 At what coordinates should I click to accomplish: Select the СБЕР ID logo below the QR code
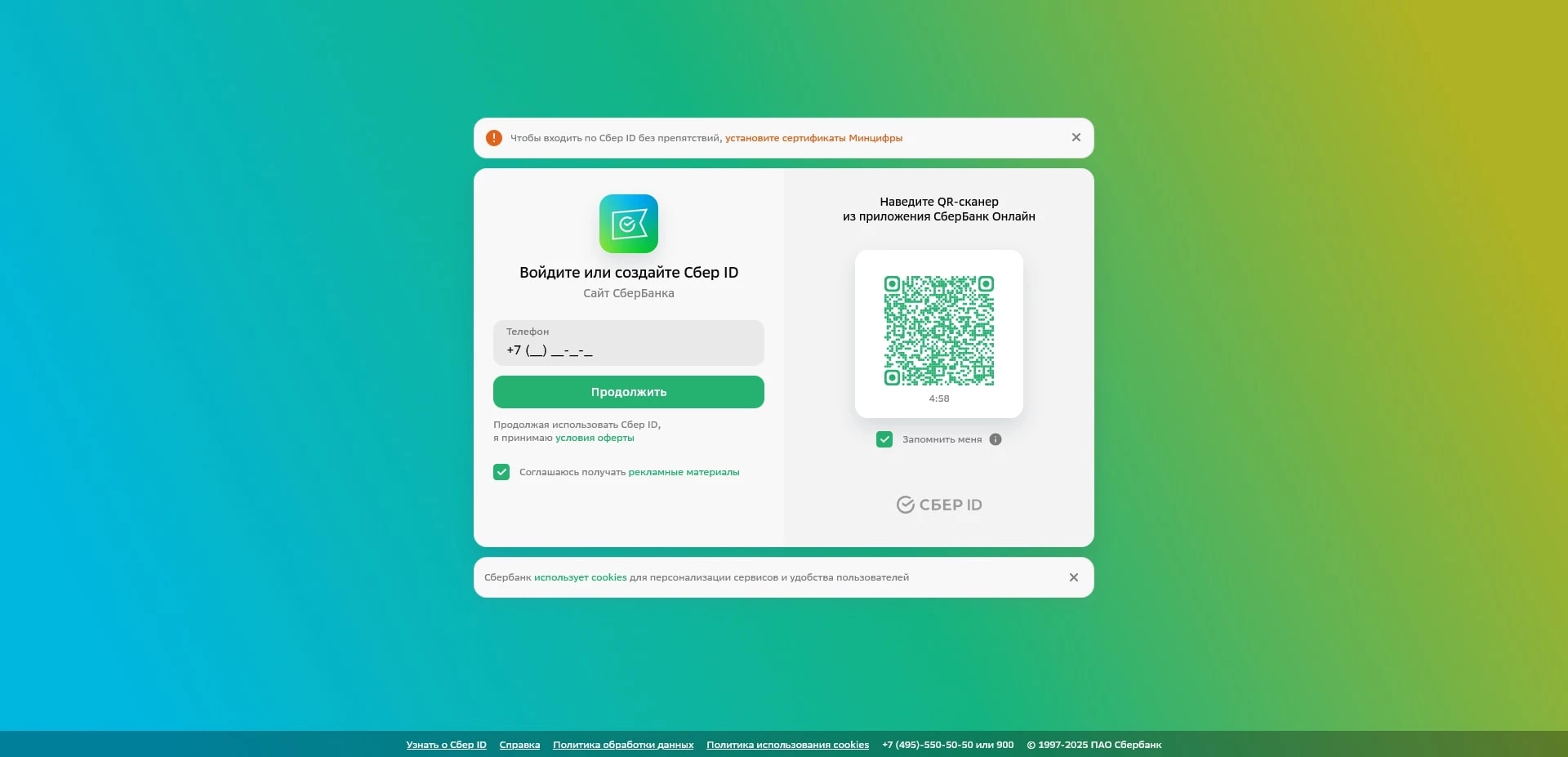pos(938,504)
